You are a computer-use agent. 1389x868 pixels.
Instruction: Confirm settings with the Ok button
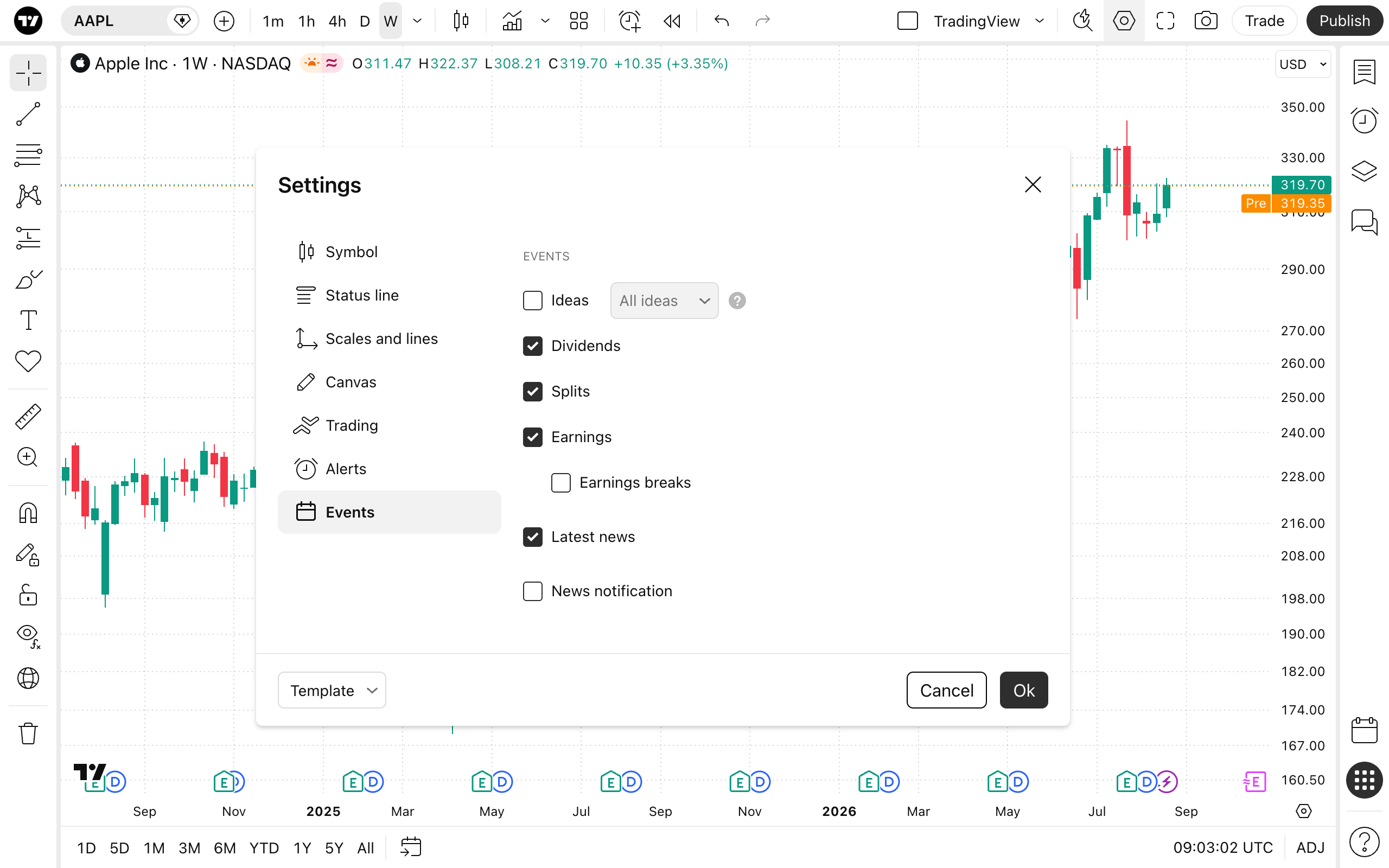point(1023,690)
